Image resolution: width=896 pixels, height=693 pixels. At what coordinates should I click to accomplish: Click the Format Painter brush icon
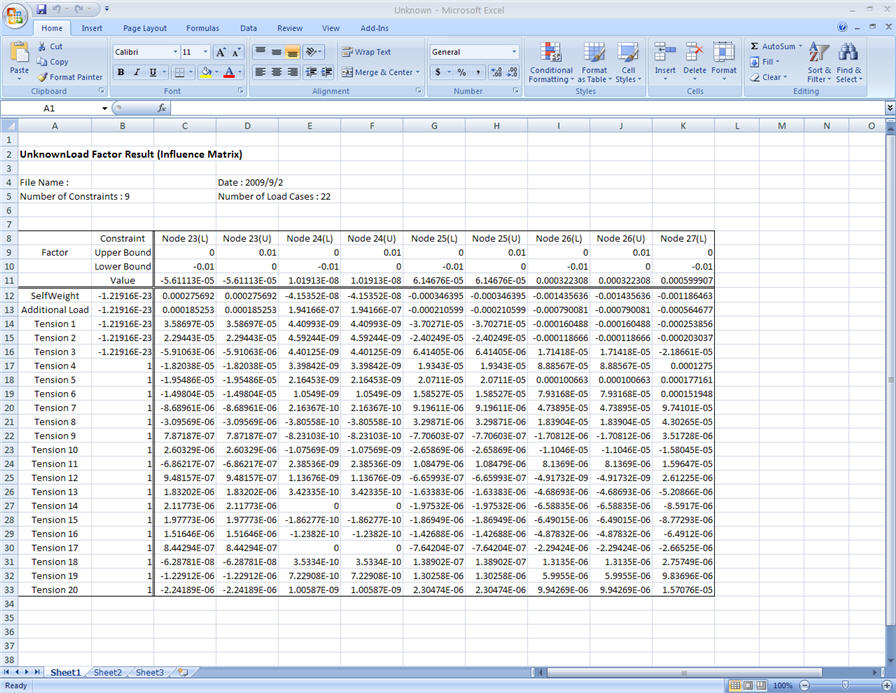click(43, 77)
